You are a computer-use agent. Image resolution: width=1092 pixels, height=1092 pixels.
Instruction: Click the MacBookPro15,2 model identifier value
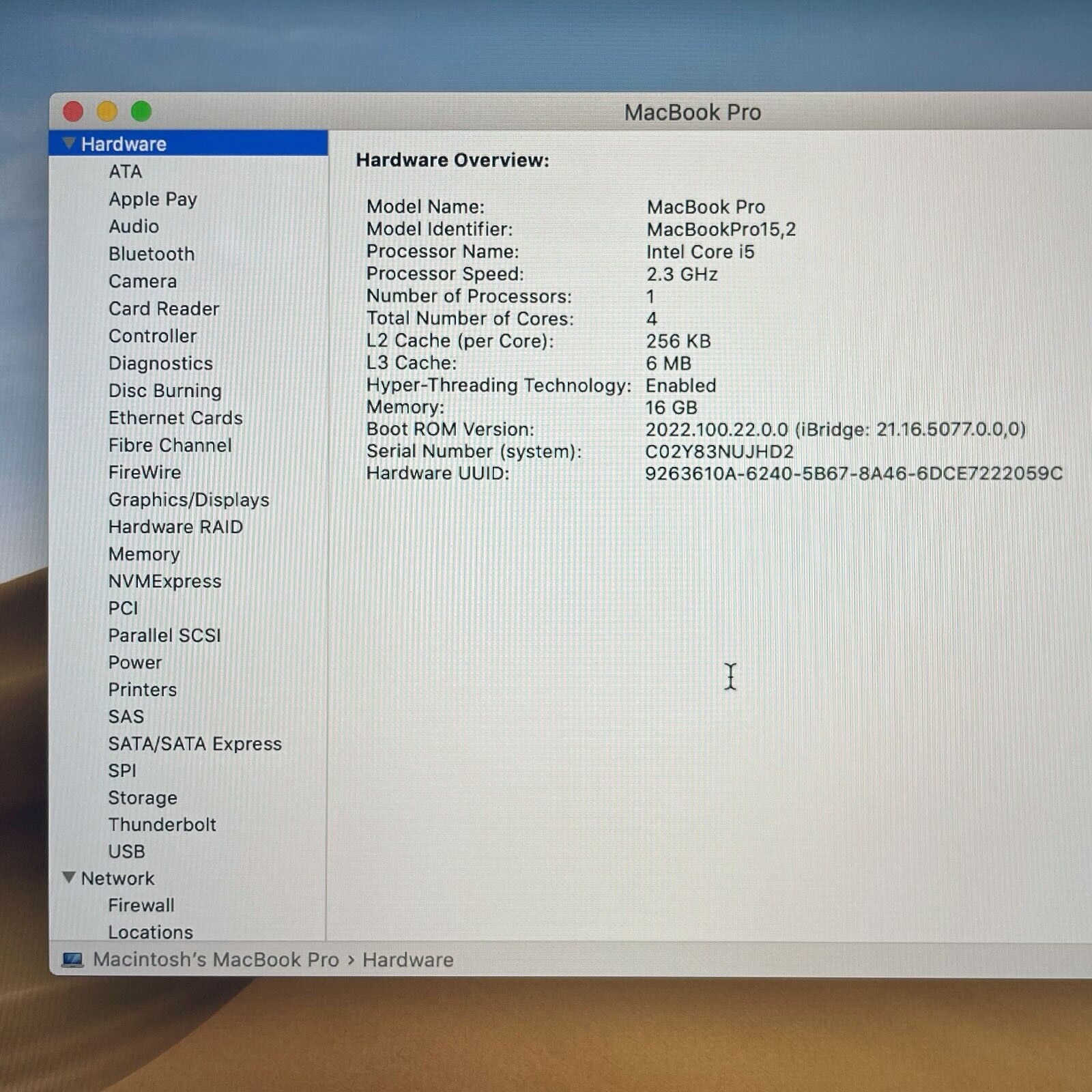(721, 229)
